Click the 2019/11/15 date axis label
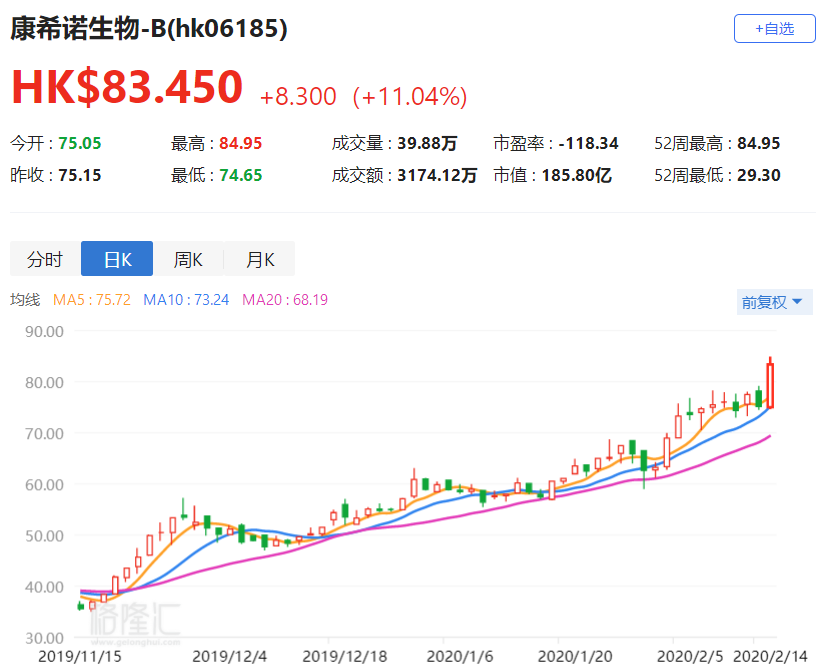The height and width of the screenshot is (671, 825). (x=79, y=657)
